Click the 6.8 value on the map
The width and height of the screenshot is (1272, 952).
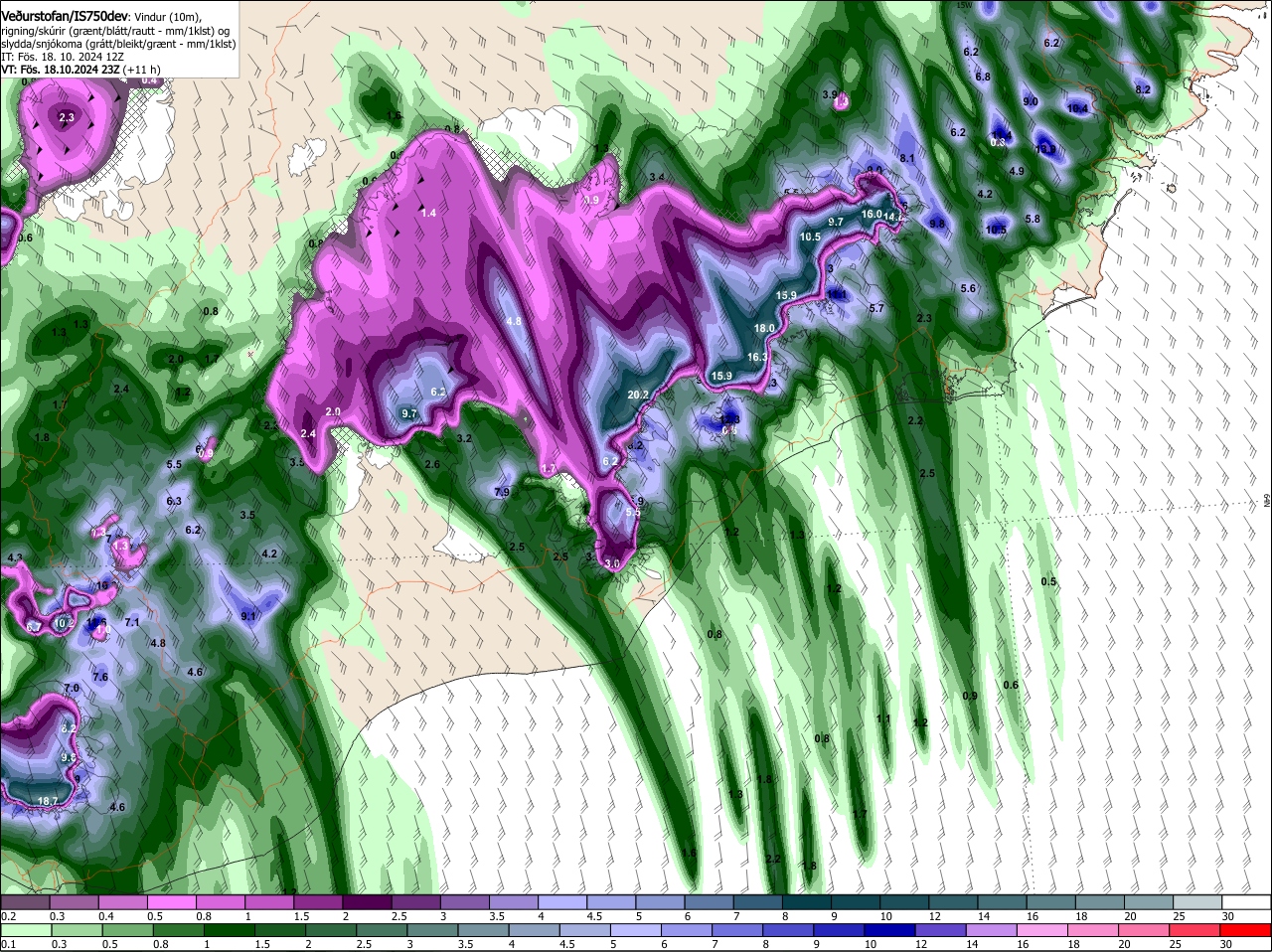(x=983, y=77)
